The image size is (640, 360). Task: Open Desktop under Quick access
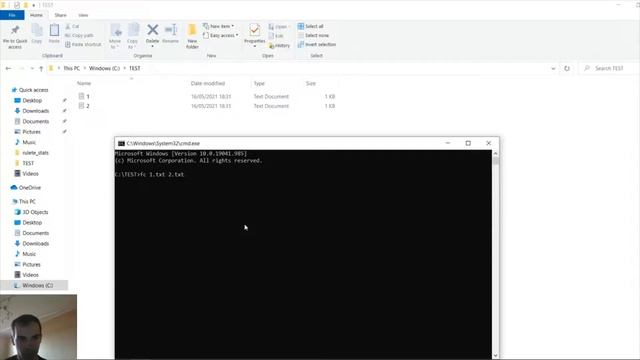point(32,100)
